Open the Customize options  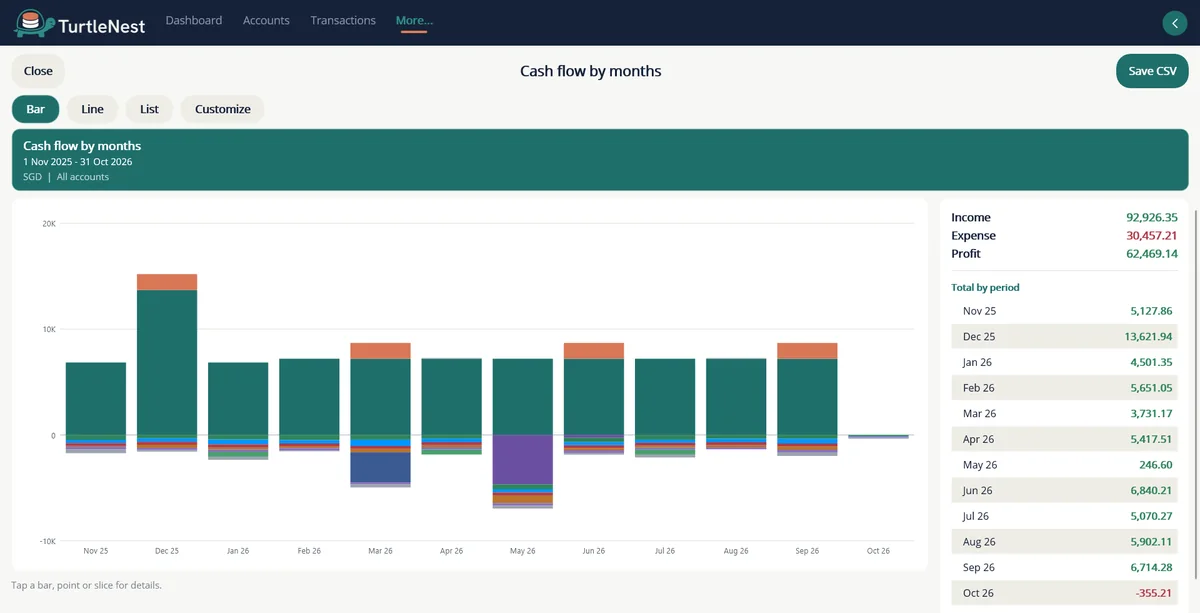pos(223,109)
